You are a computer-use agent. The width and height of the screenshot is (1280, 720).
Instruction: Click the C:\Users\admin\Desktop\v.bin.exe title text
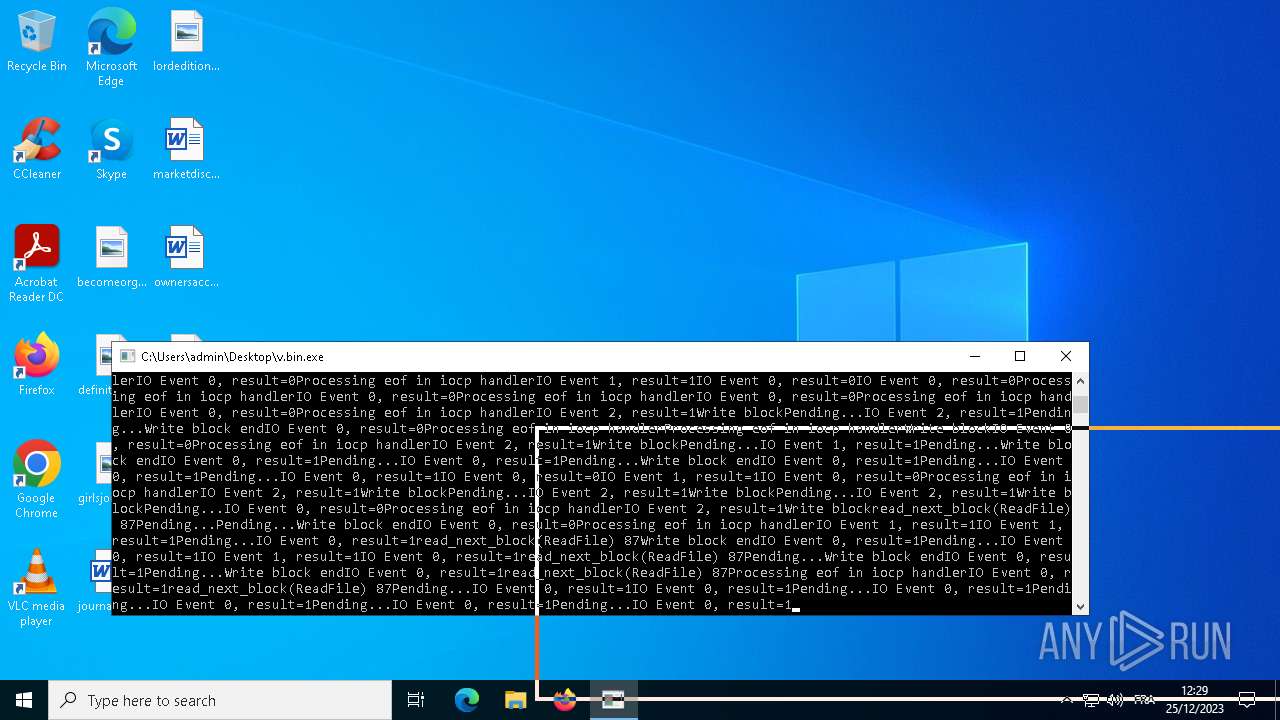point(232,357)
